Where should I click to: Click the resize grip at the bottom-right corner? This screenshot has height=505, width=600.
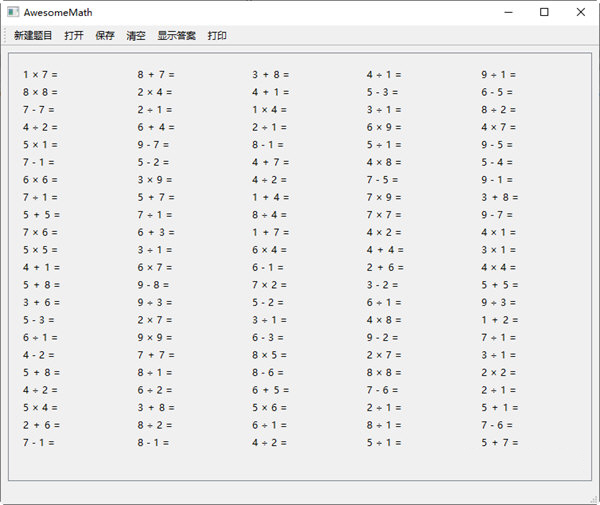(593, 498)
